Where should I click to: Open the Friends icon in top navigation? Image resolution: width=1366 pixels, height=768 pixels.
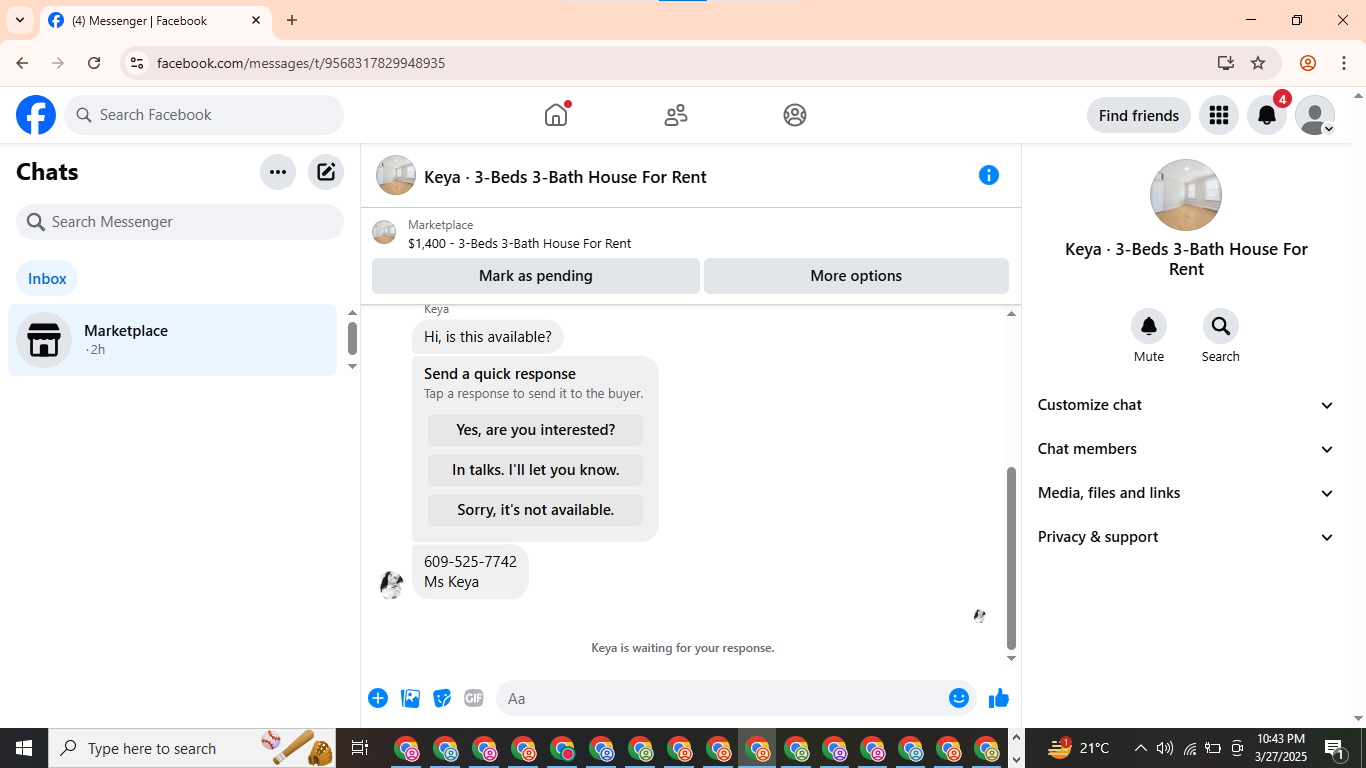676,115
